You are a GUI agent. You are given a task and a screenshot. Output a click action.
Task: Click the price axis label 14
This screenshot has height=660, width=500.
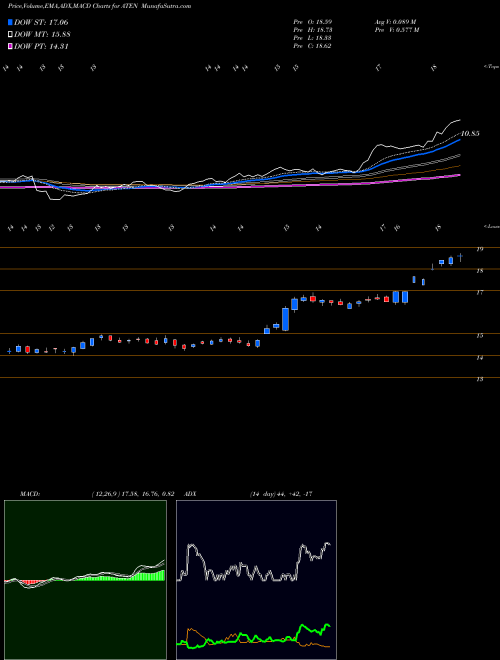[x=479, y=357]
